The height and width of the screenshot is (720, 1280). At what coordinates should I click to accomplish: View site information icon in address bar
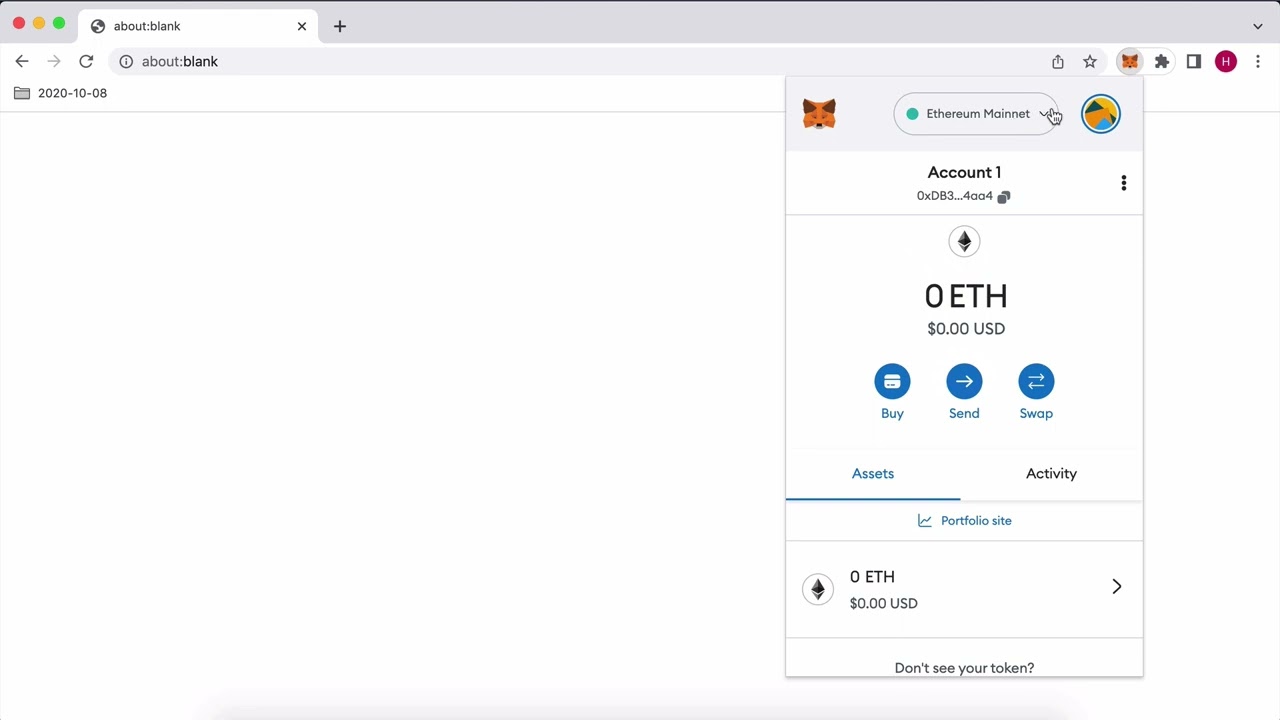click(126, 62)
